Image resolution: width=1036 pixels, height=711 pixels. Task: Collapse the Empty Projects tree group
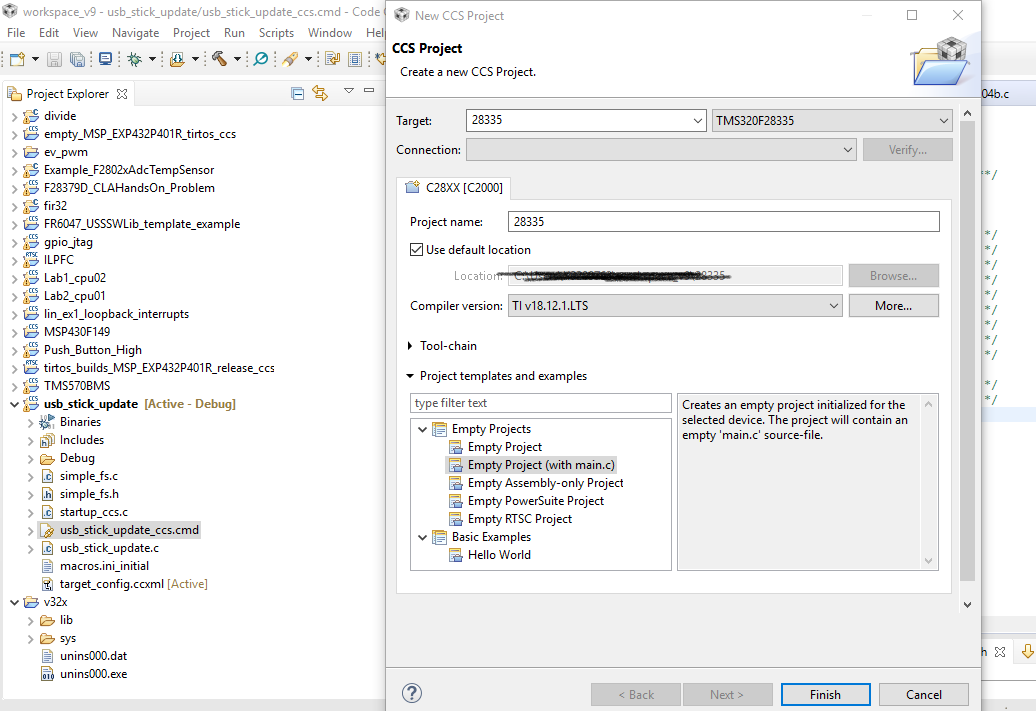pos(422,429)
